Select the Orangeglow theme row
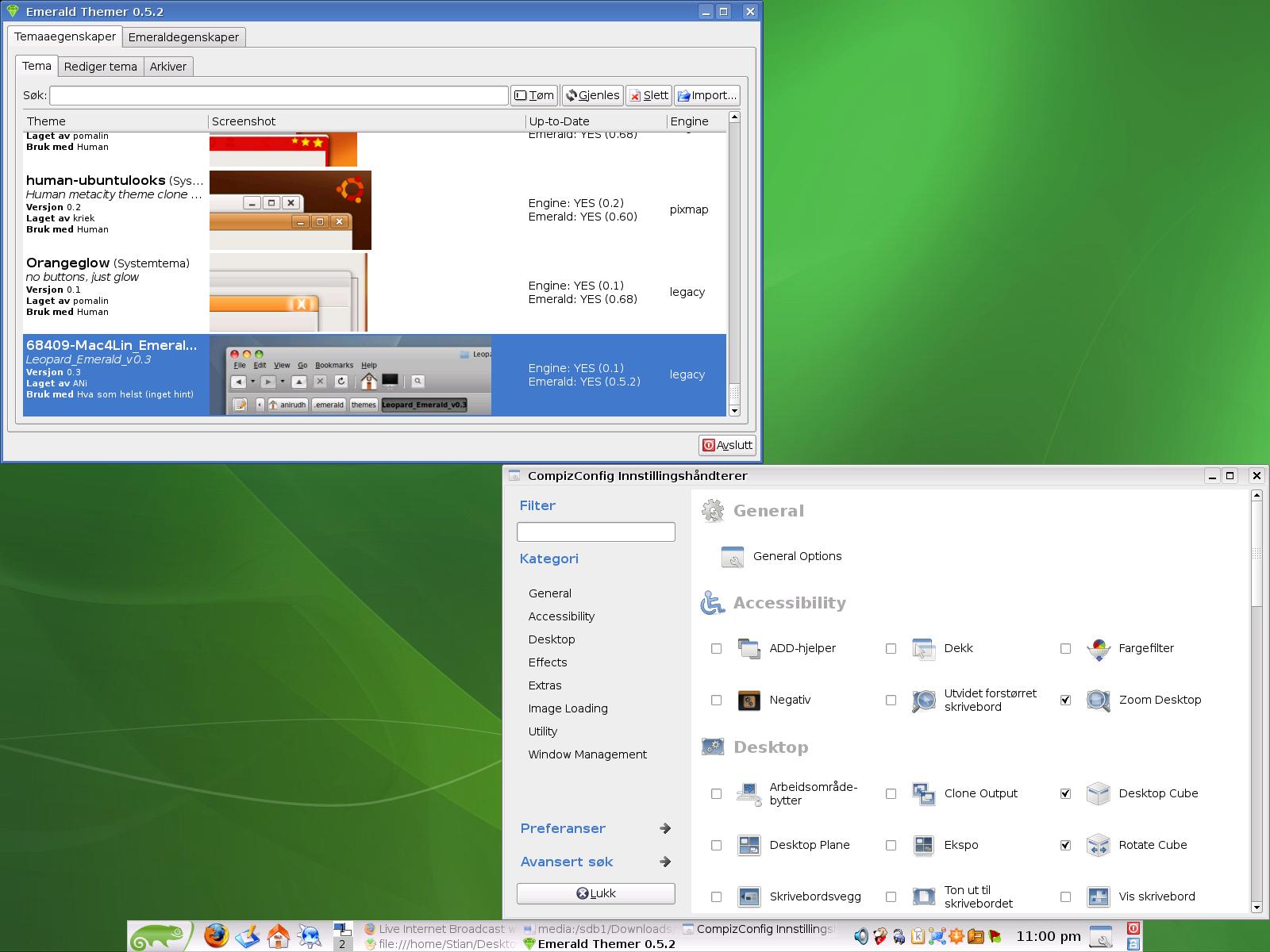The image size is (1270, 952). point(375,292)
